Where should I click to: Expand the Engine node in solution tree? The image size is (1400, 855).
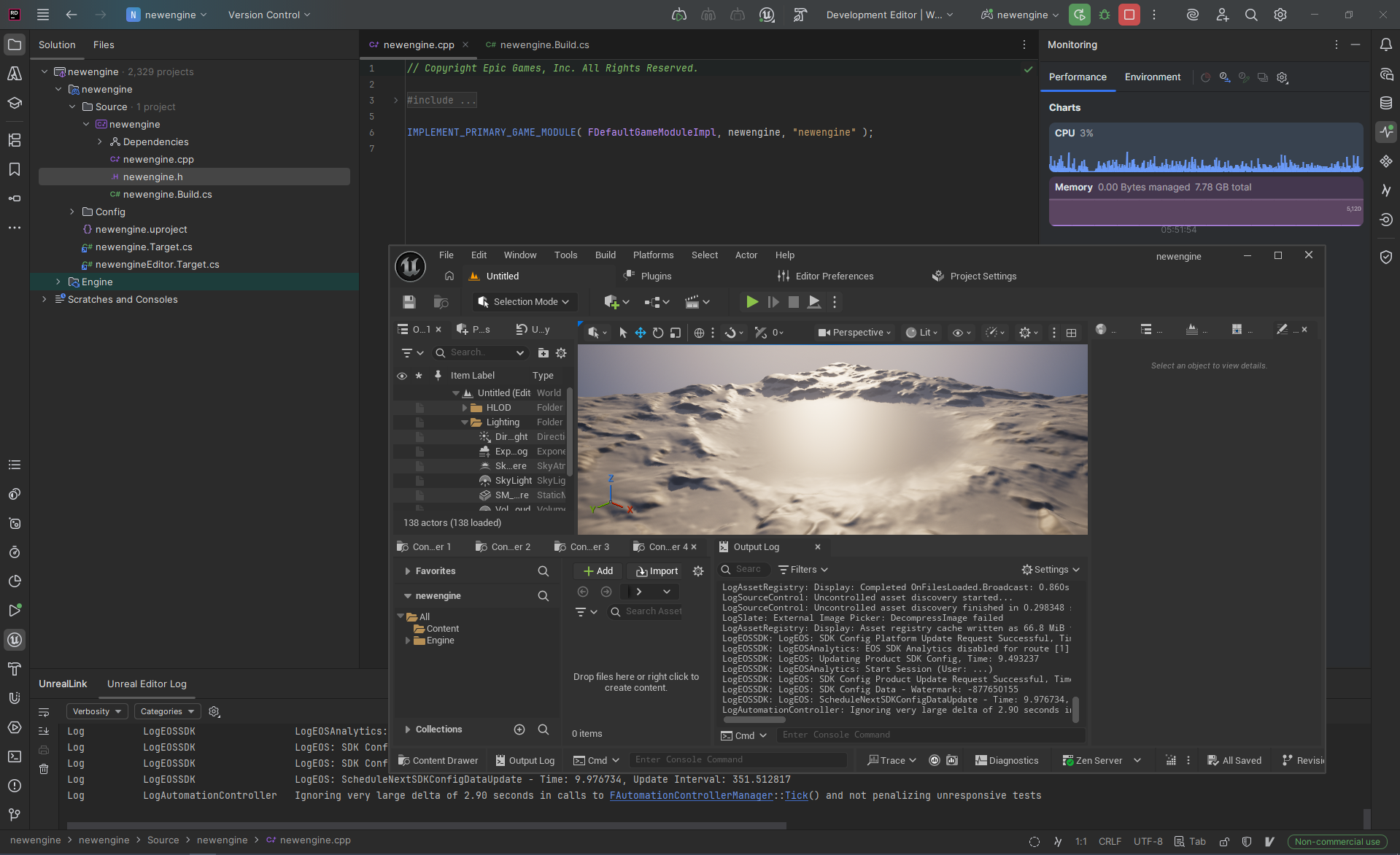[58, 282]
